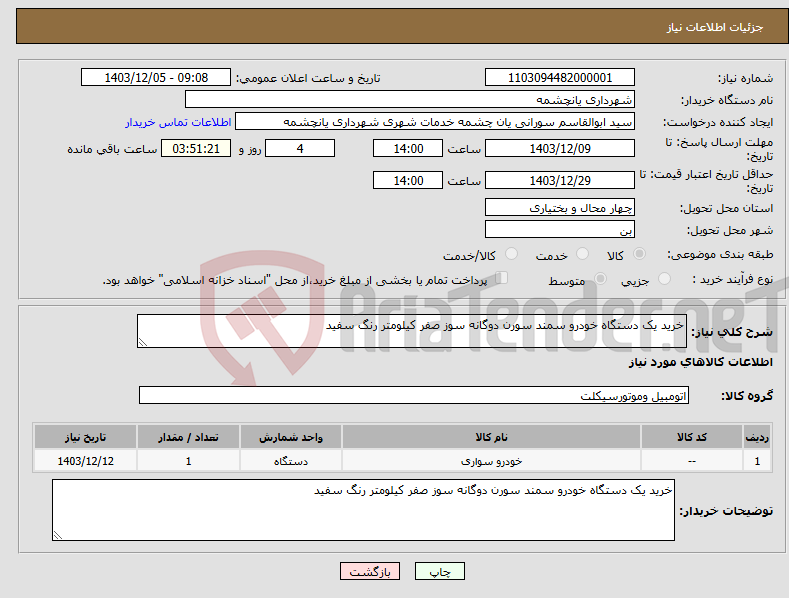The image size is (789, 598).
Task: Click the announcement date field 1403/12/05 - 09:08
Action: pyautogui.click(x=156, y=78)
